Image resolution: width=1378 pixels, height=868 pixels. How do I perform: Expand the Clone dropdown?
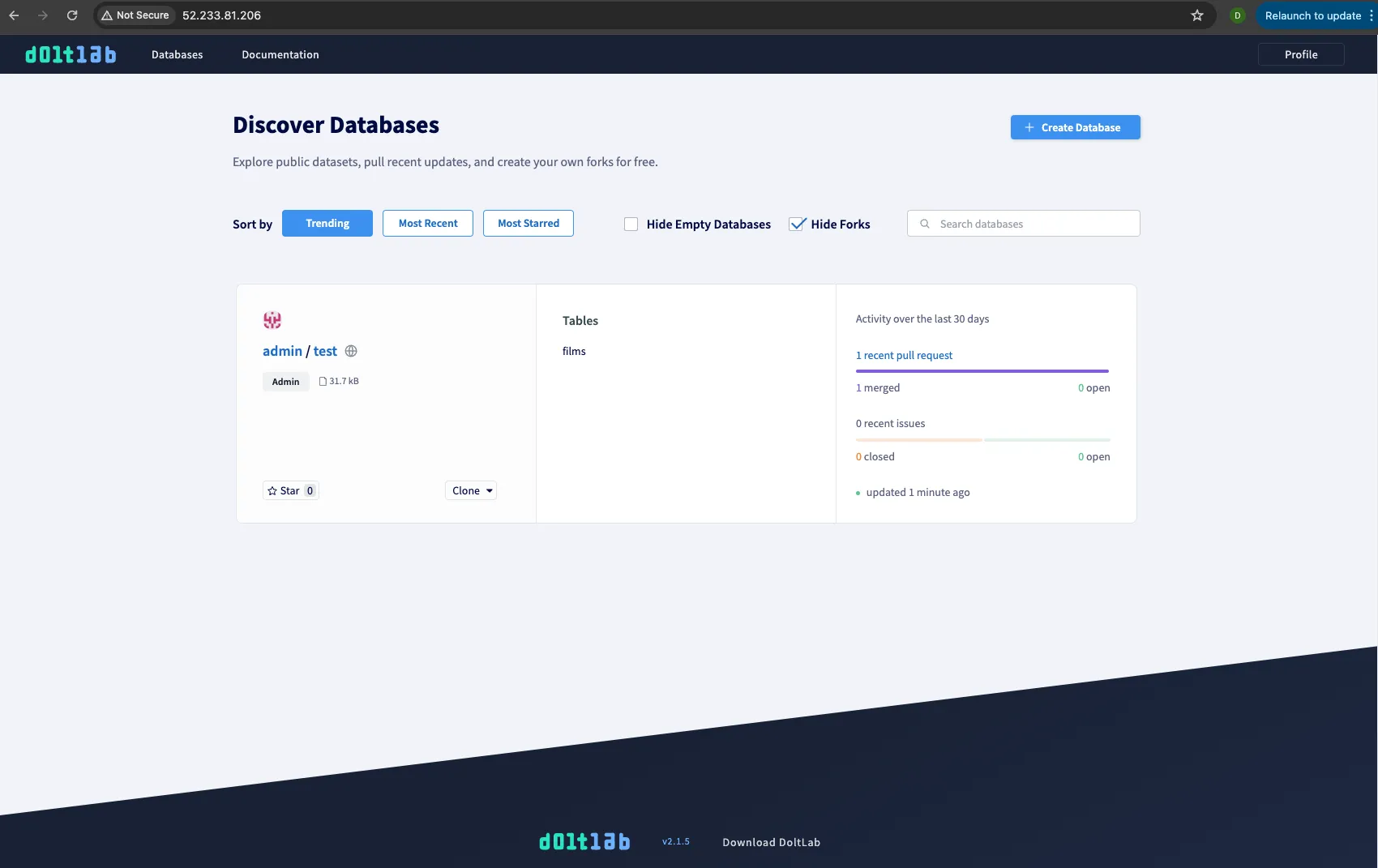tap(470, 490)
